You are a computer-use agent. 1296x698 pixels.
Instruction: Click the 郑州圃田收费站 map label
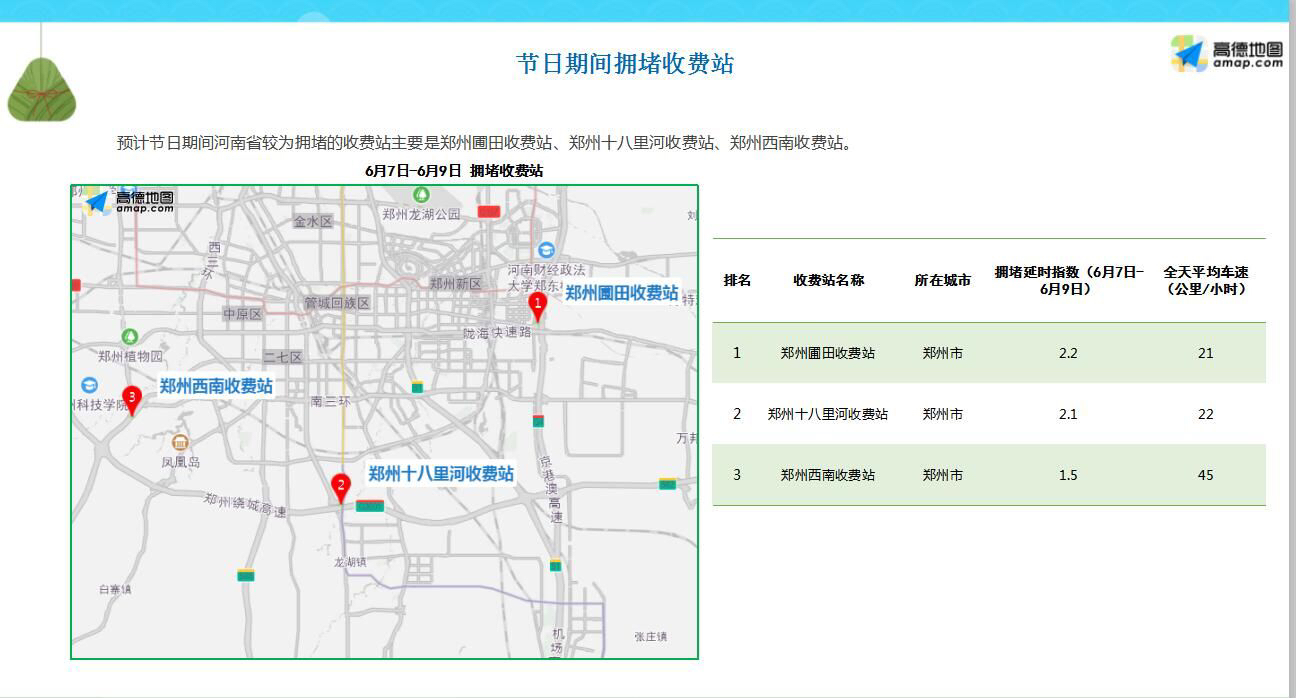tap(621, 293)
